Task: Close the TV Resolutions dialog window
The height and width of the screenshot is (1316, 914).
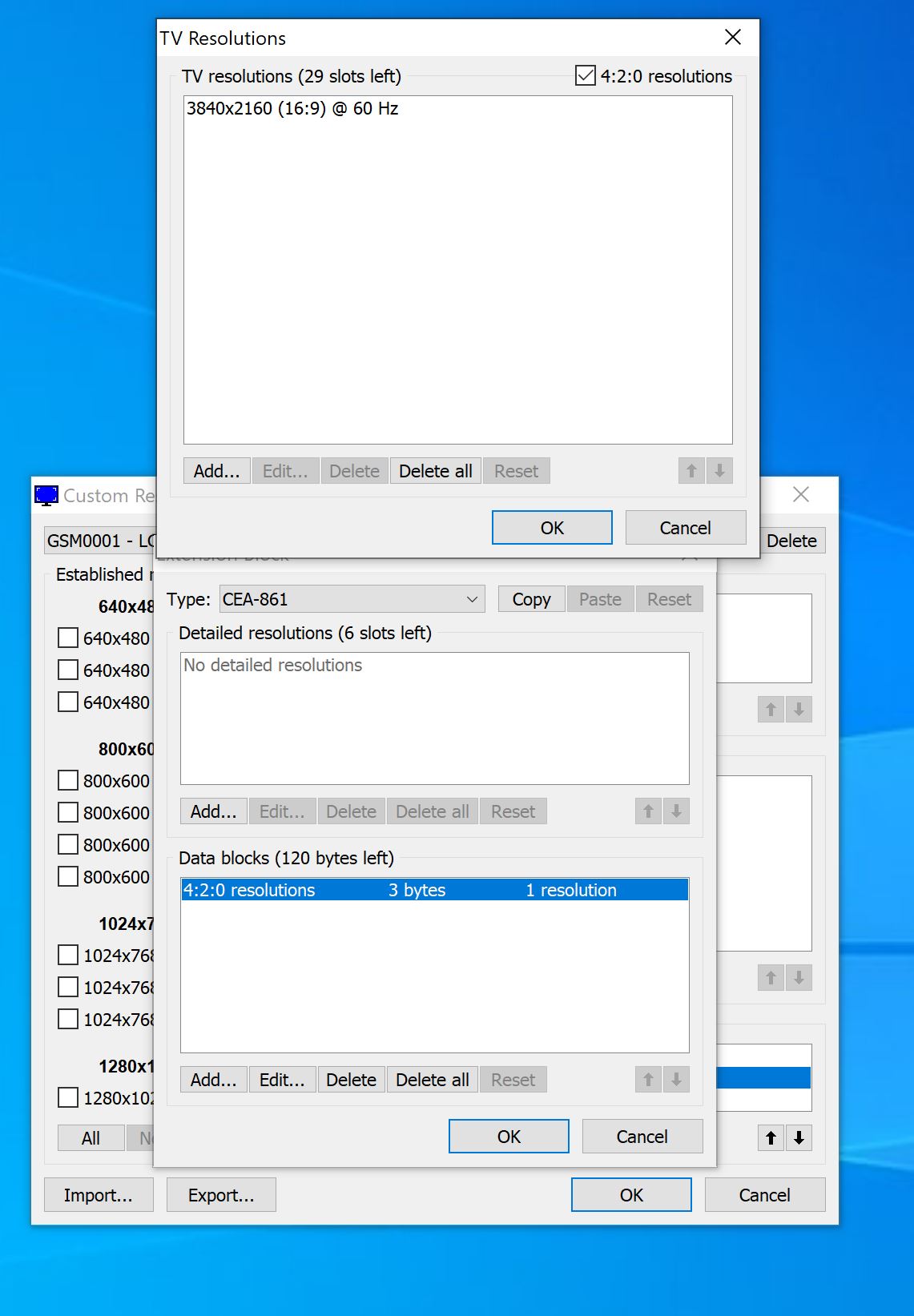Action: click(732, 38)
